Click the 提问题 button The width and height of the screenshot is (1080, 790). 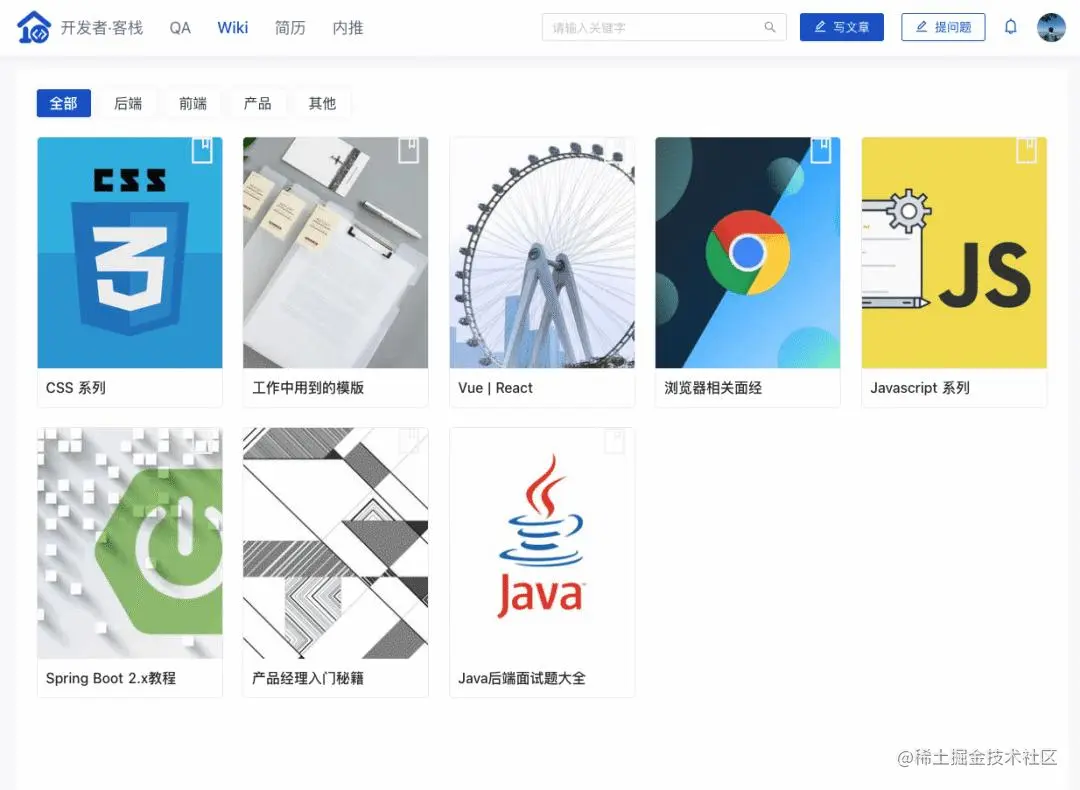point(943,27)
